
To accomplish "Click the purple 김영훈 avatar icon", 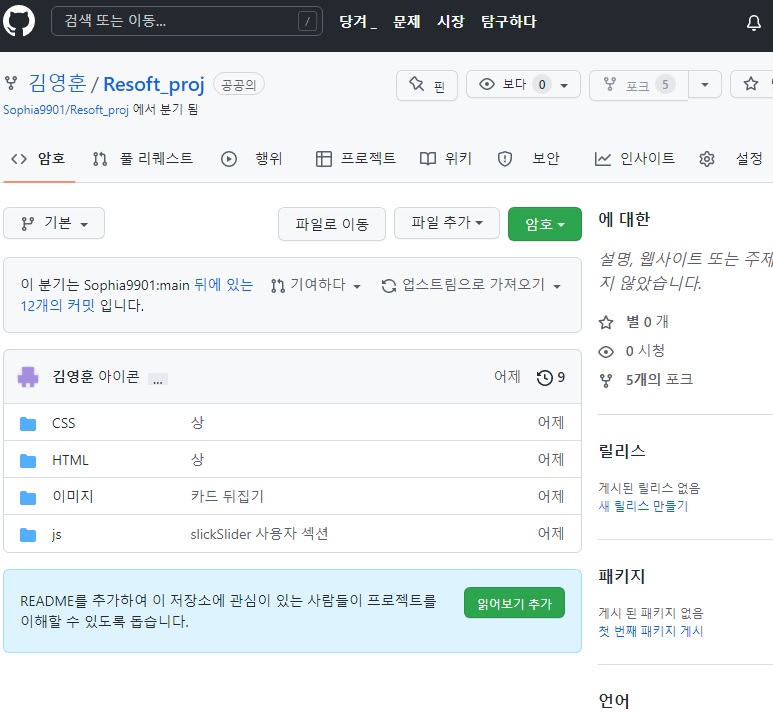I will [x=28, y=377].
